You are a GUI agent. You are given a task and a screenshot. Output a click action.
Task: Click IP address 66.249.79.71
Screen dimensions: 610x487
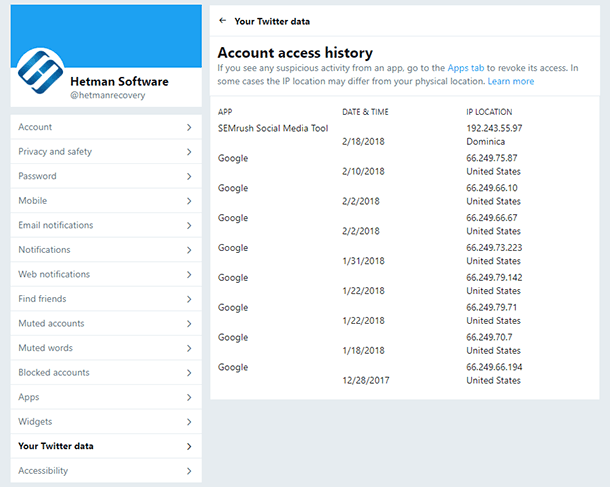click(x=491, y=307)
